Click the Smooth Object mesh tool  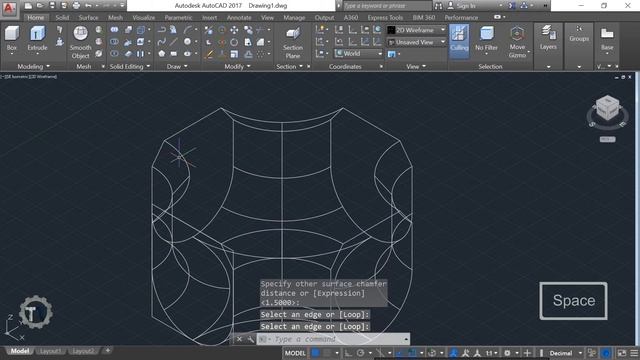coord(80,42)
